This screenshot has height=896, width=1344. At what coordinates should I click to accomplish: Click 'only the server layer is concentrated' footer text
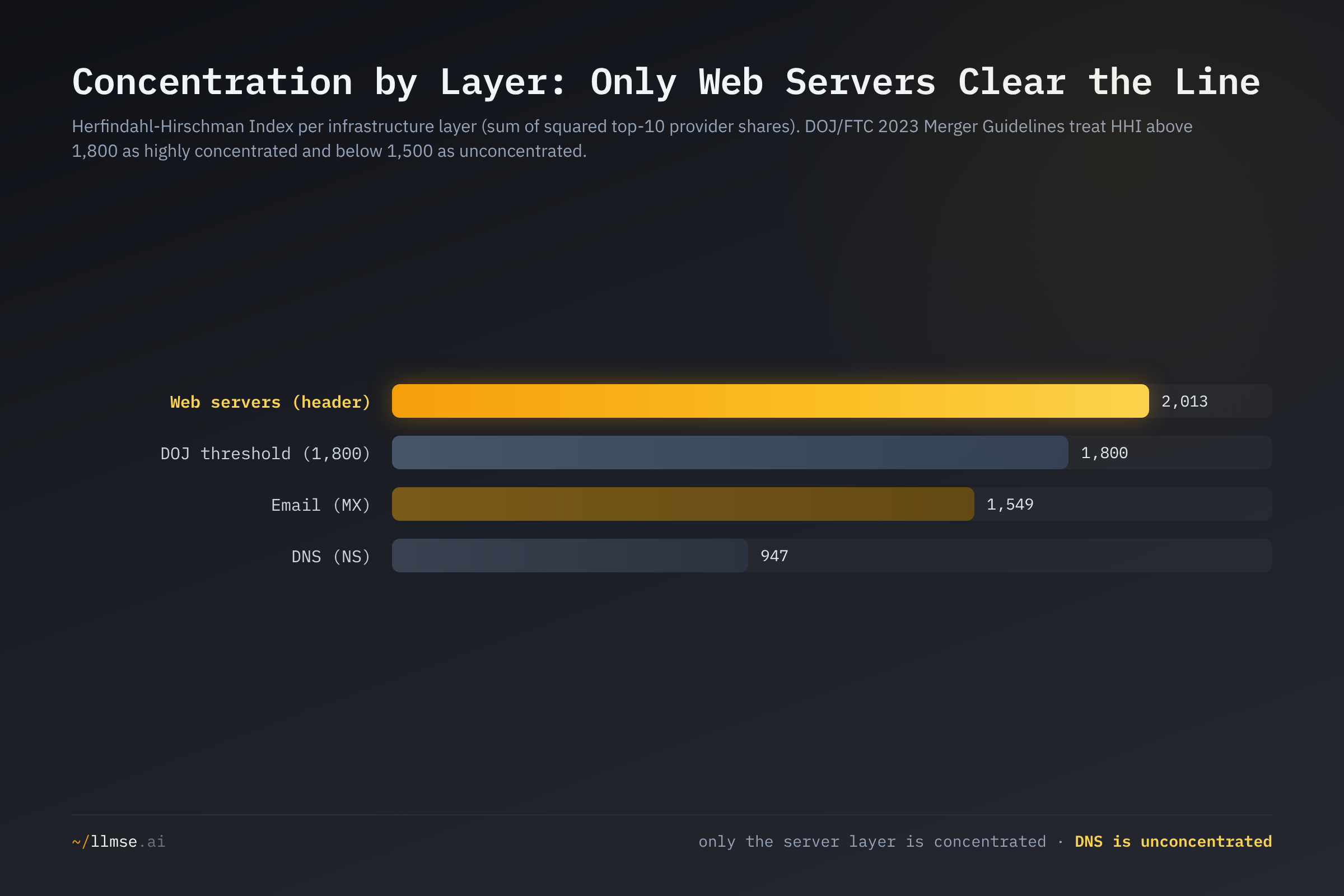(x=872, y=841)
